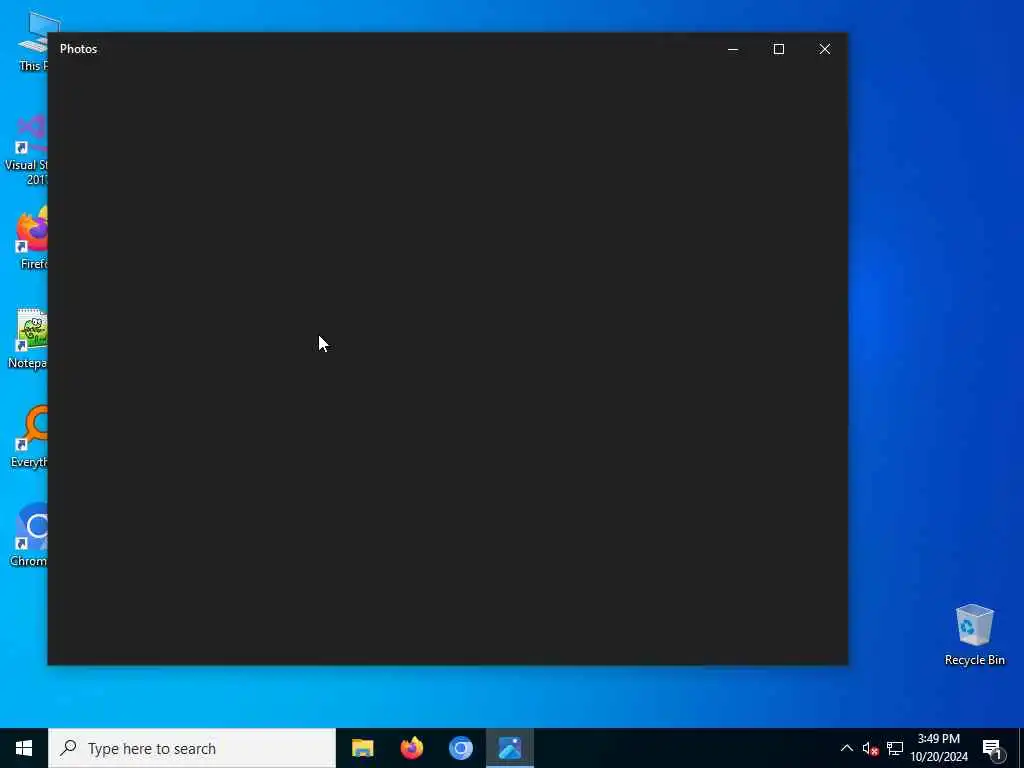The image size is (1024, 768).
Task: Minimize the Photos window
Action: click(x=733, y=49)
